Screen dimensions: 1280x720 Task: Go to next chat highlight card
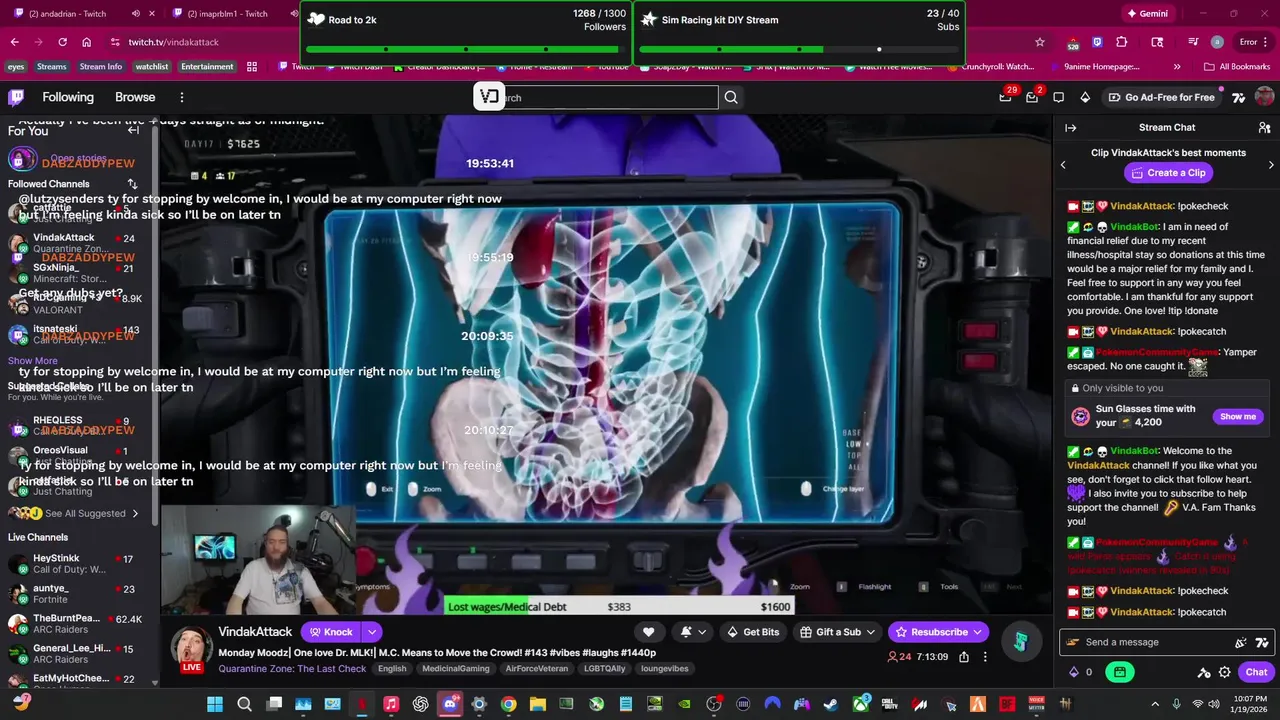pos(1271,165)
